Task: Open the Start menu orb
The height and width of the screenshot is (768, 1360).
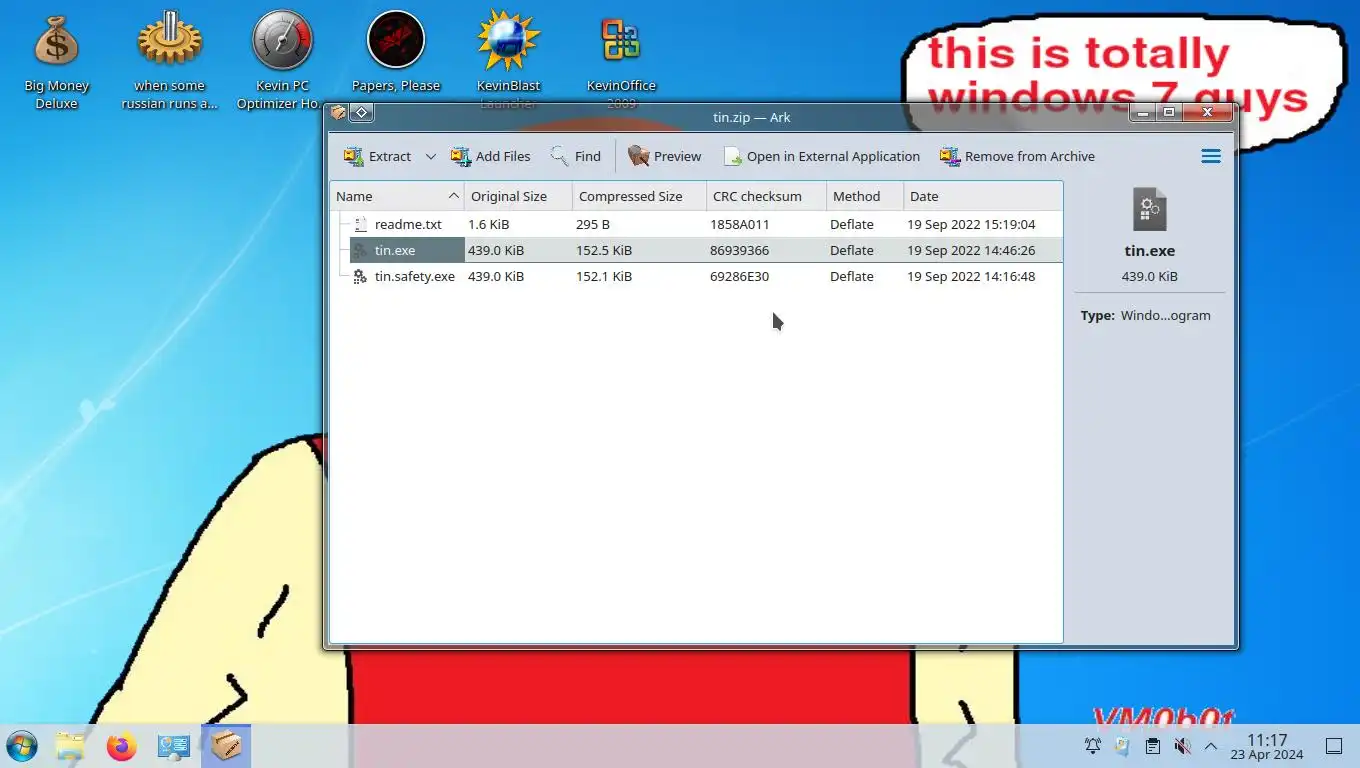Action: pos(21,746)
